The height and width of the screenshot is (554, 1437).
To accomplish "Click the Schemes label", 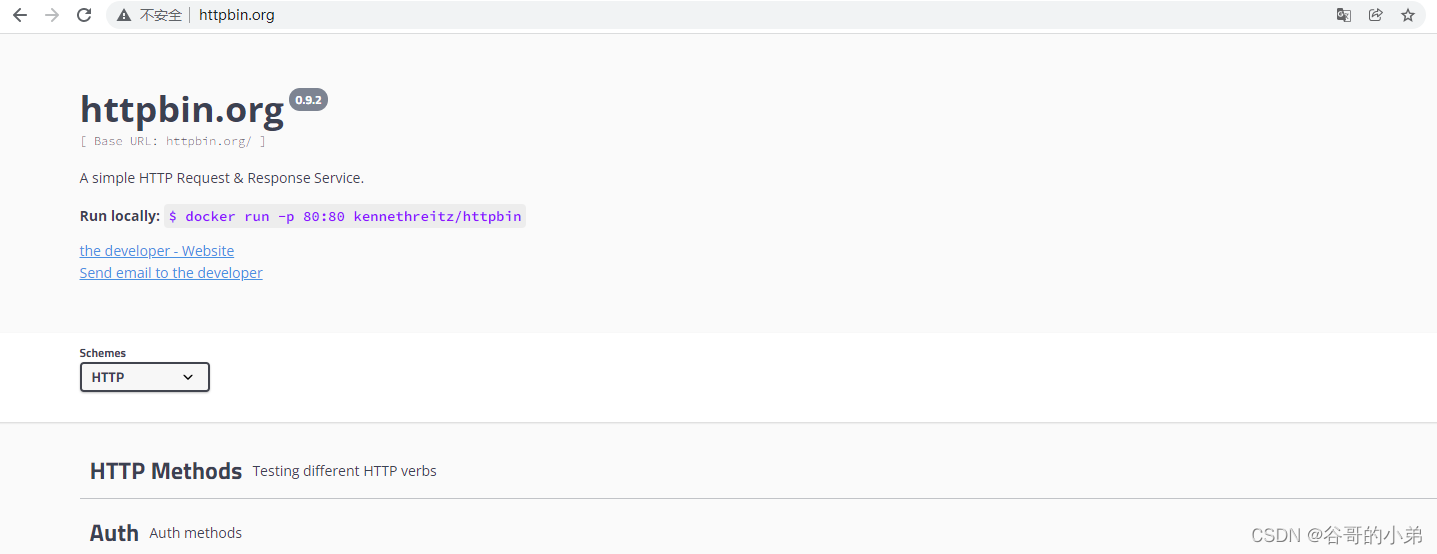I will [103, 353].
